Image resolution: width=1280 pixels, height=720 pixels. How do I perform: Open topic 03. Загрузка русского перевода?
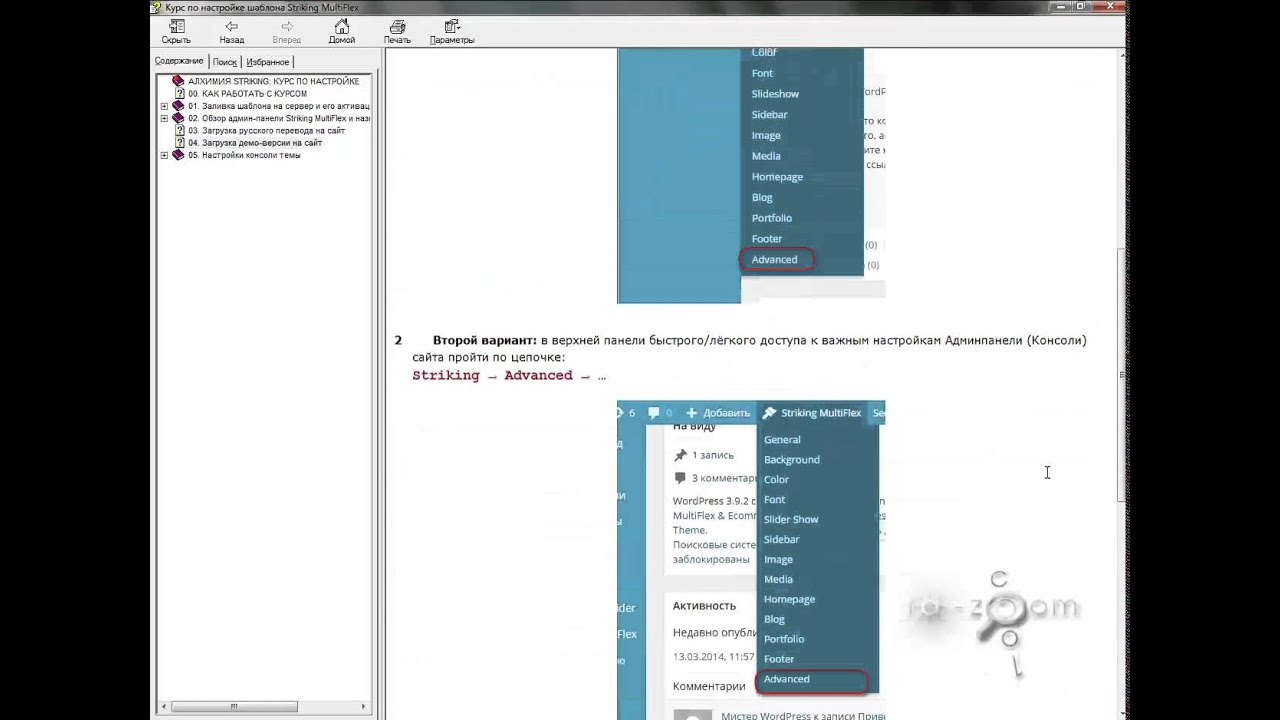(266, 130)
